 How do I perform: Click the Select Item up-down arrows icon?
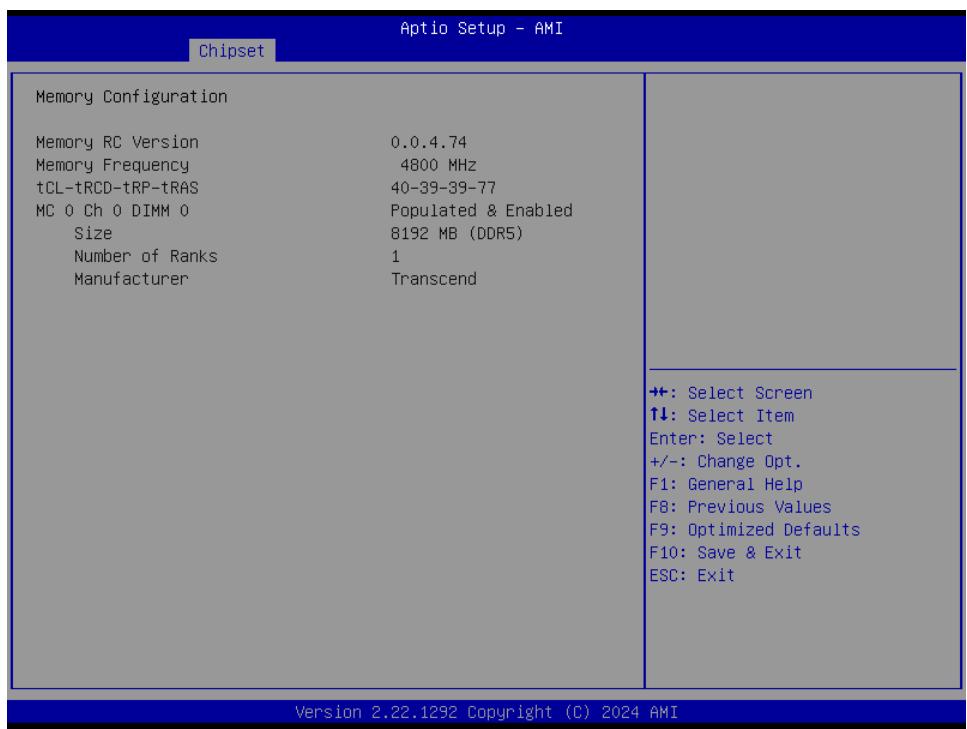pos(660,414)
